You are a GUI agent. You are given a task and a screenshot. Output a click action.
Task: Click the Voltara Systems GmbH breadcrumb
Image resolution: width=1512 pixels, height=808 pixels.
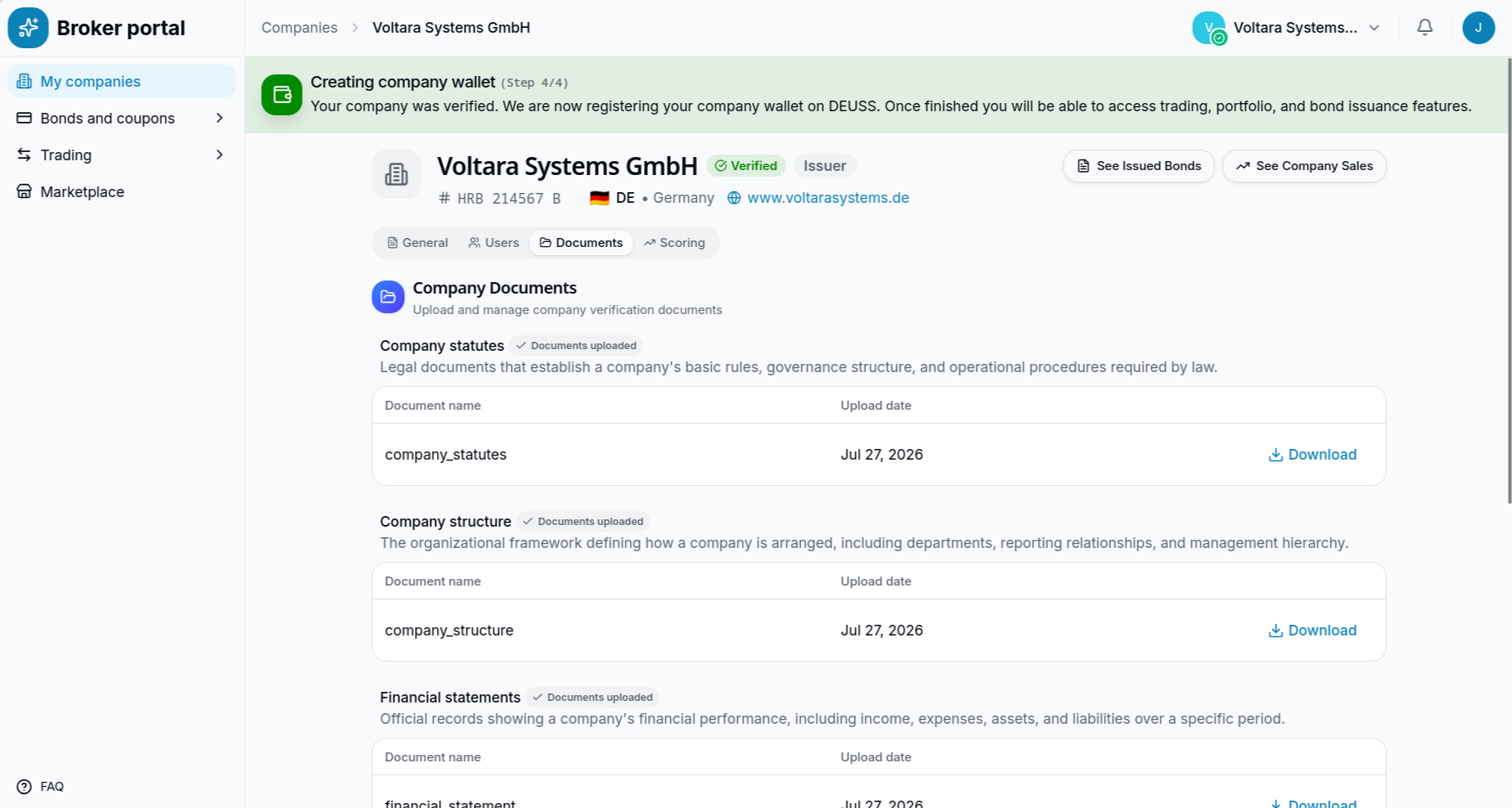[451, 28]
